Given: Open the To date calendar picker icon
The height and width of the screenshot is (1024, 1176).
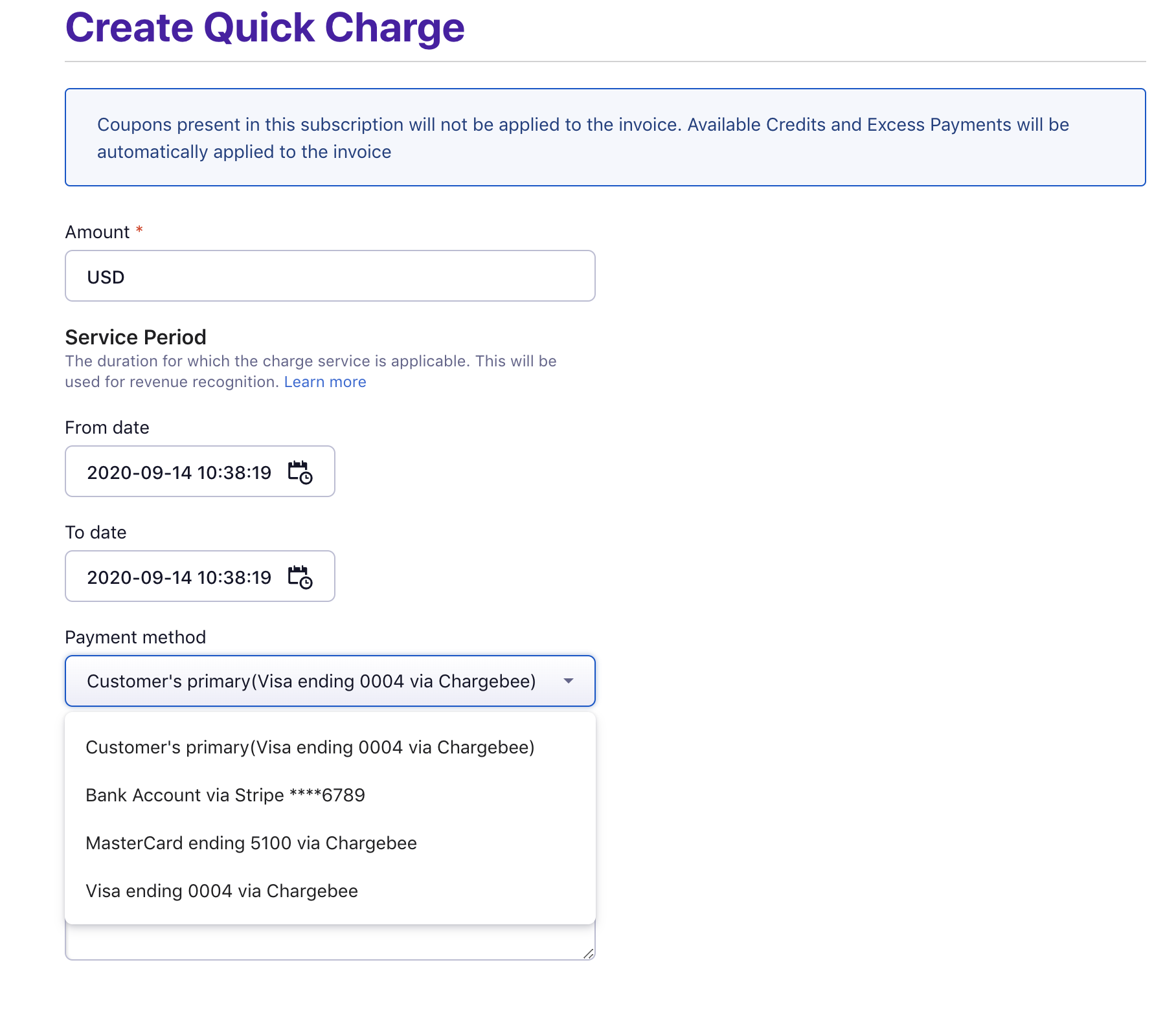Looking at the screenshot, I should (x=300, y=577).
